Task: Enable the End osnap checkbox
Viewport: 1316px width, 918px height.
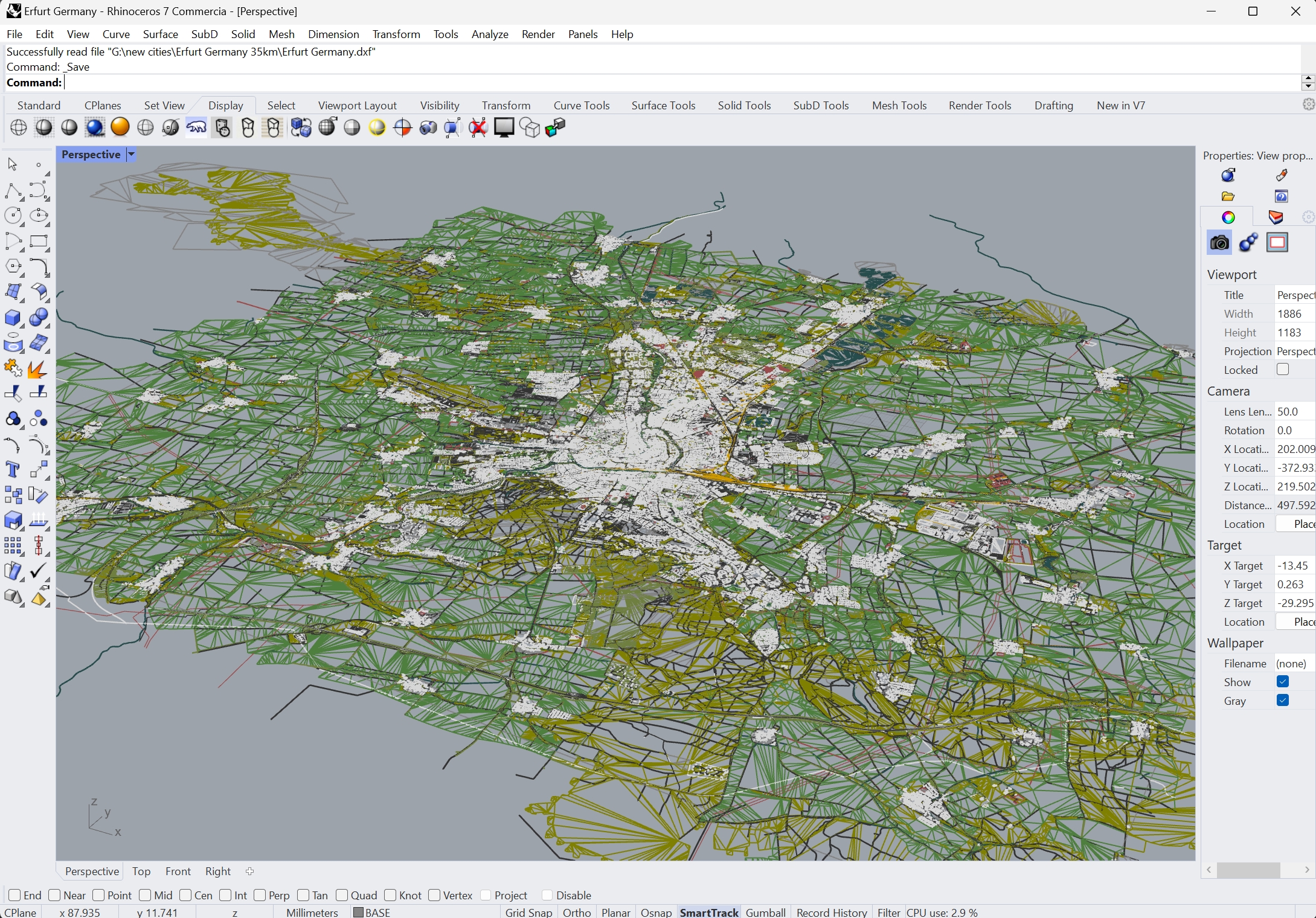Action: pos(15,895)
